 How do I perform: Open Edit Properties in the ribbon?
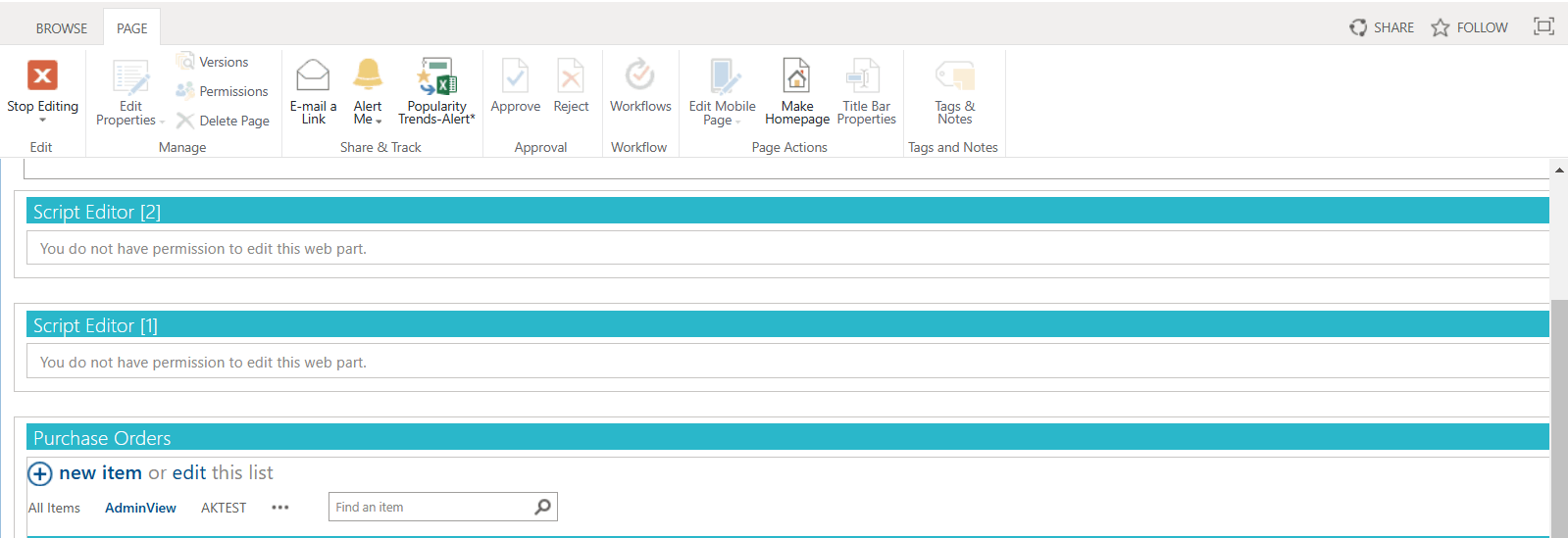[x=130, y=94]
